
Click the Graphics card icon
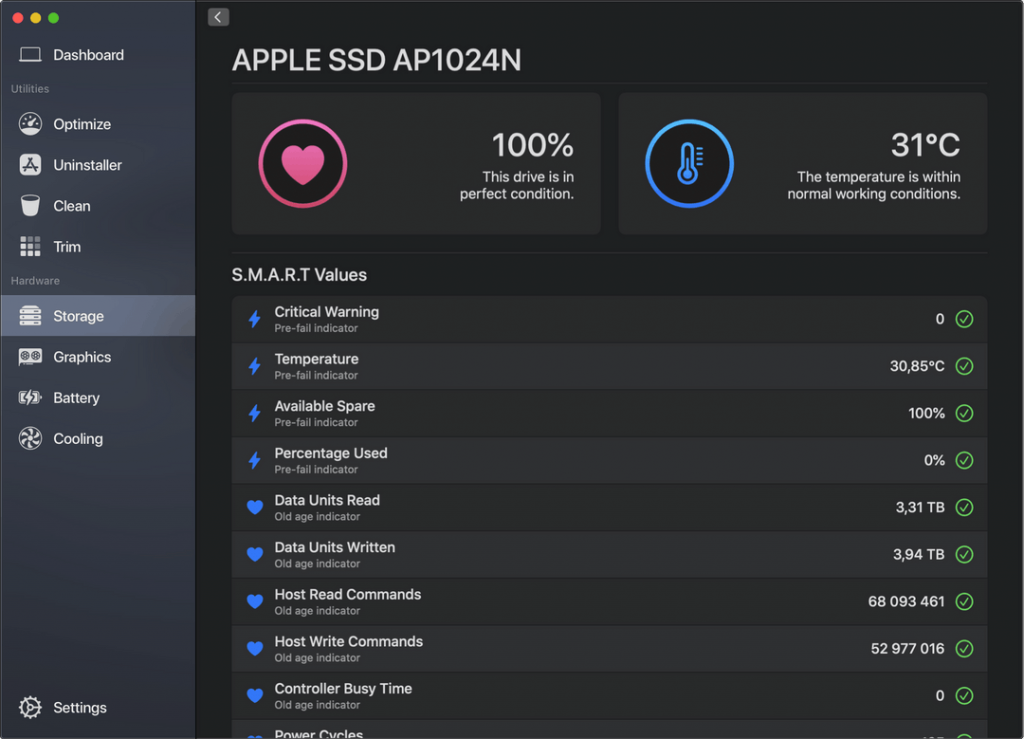[30, 357]
